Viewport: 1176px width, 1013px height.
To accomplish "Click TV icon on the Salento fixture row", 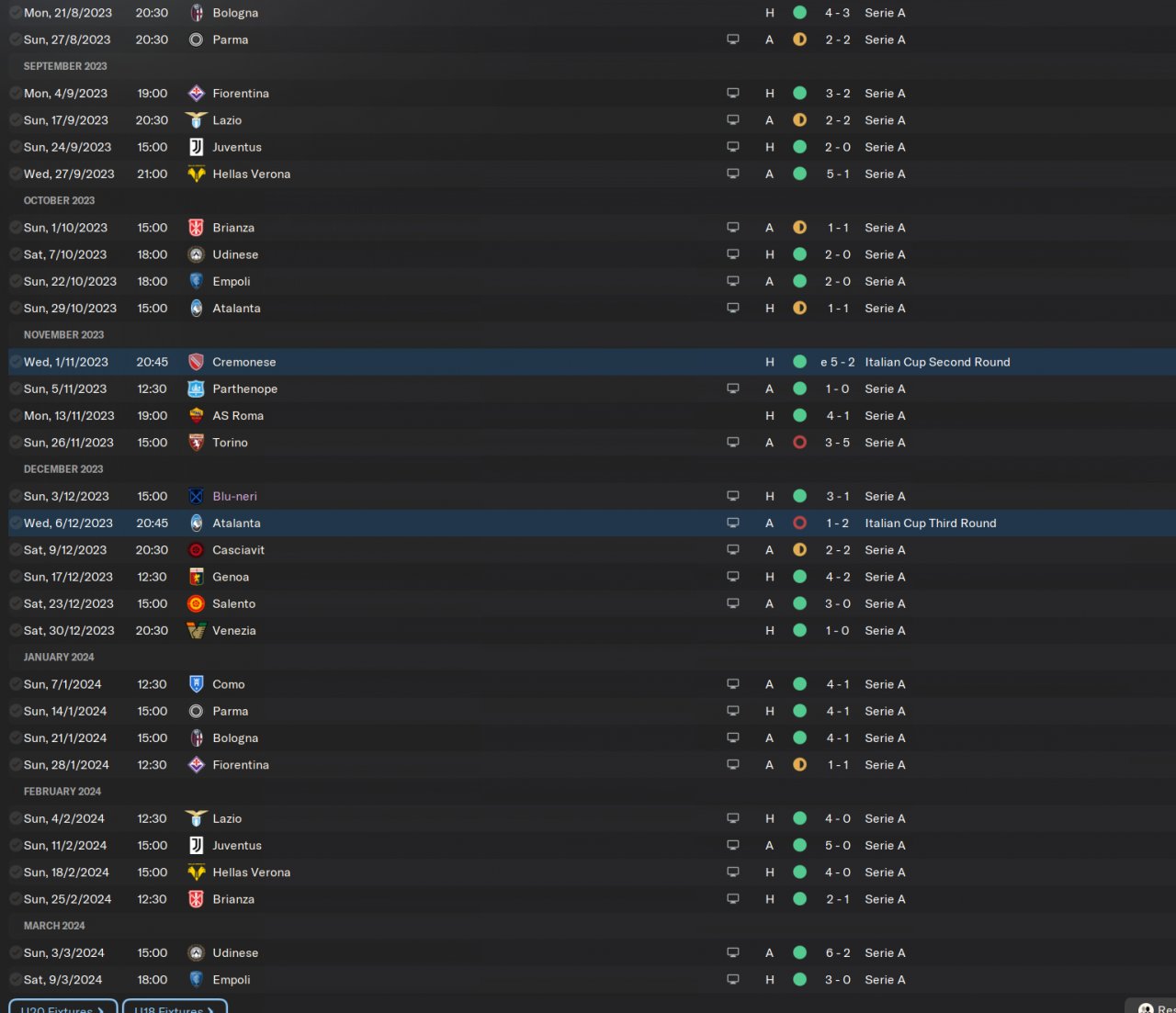I will click(733, 603).
